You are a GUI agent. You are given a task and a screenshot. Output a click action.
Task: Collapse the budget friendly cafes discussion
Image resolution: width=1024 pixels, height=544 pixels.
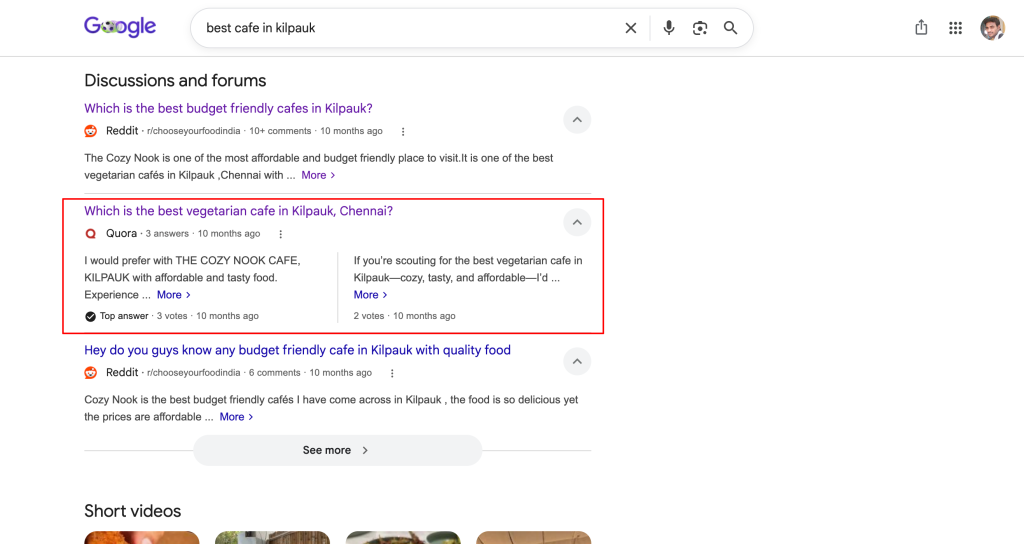point(577,120)
